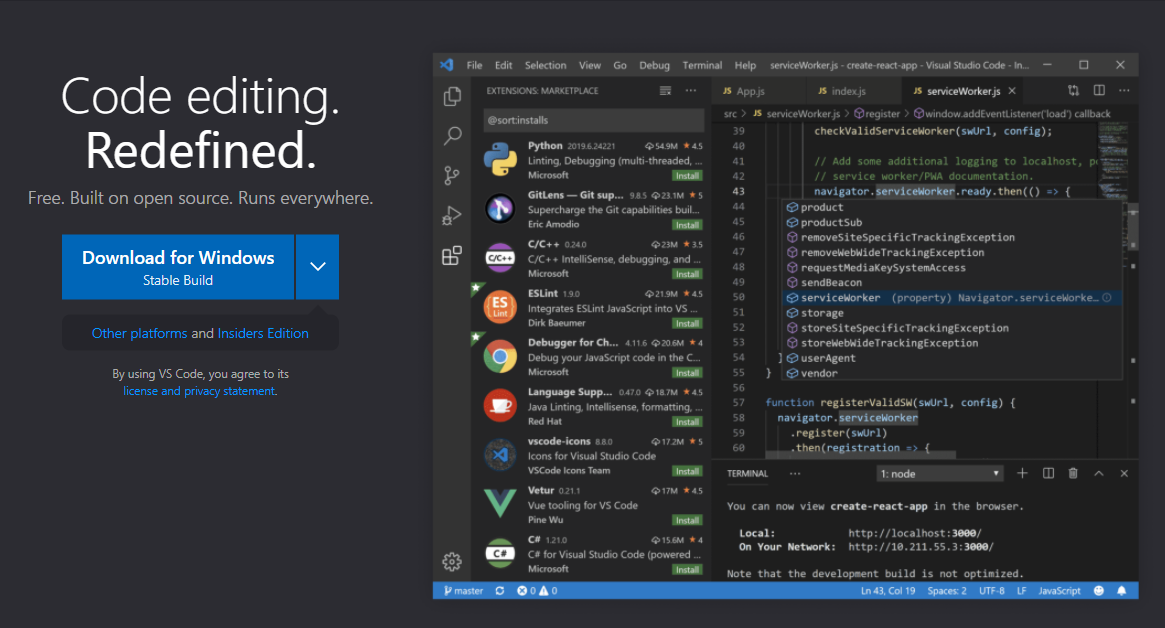Select serviceWorker suggestion in autocomplete list

[x=953, y=297]
